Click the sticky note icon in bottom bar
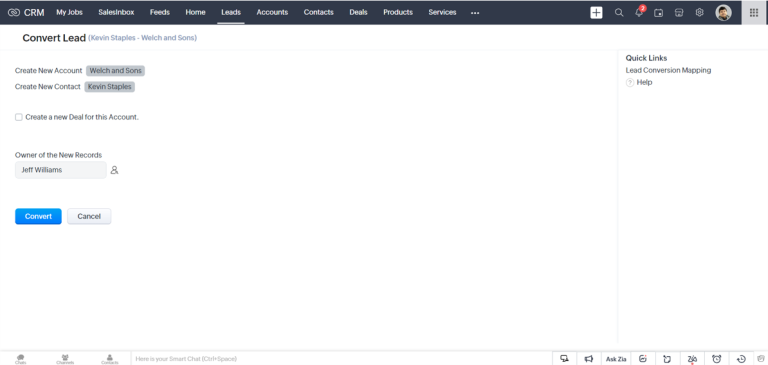The width and height of the screenshot is (768, 365). (667, 359)
